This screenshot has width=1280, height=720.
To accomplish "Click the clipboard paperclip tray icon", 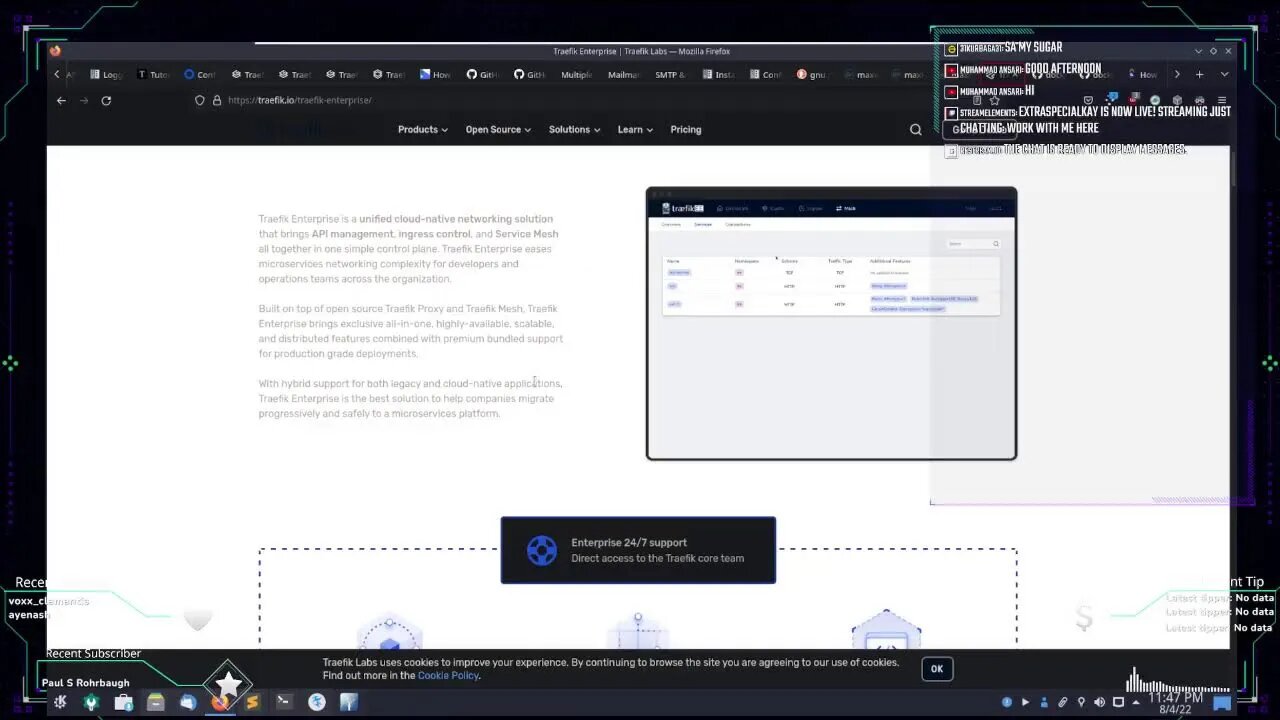I will 1062,702.
